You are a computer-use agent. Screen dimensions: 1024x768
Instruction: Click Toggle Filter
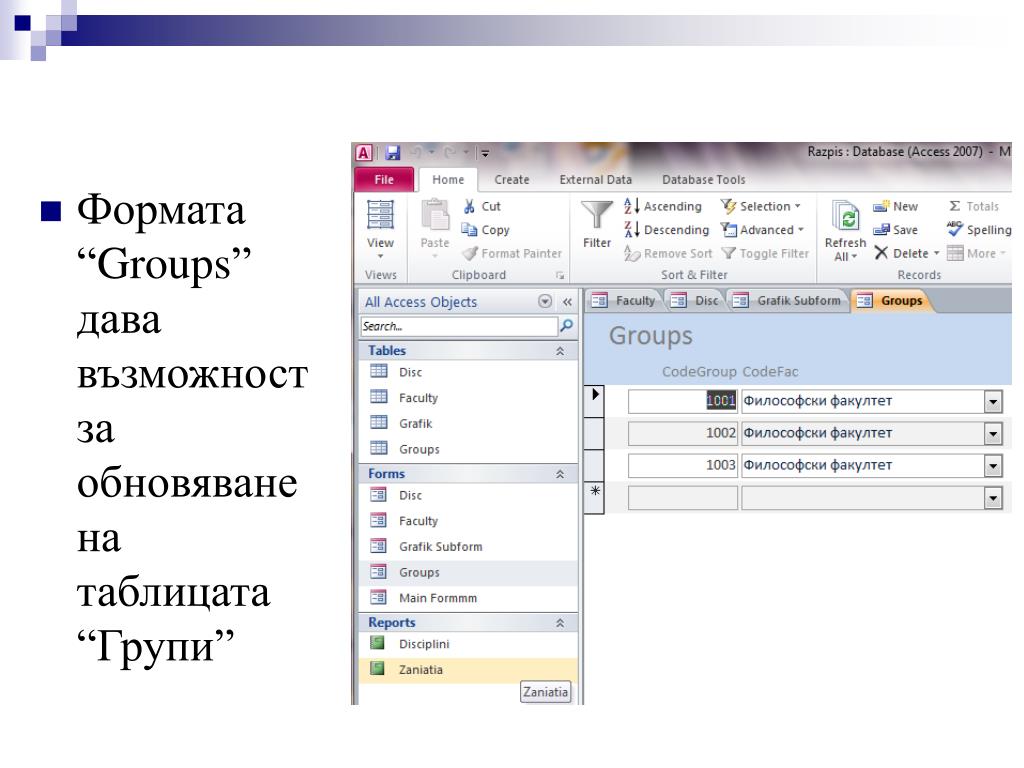(x=765, y=253)
